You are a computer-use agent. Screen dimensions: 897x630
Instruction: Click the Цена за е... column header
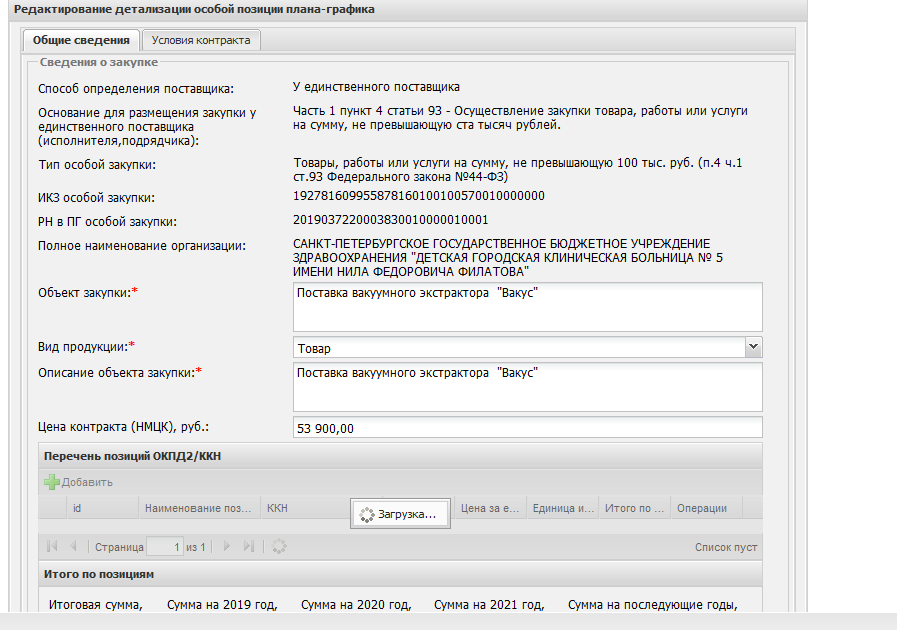490,508
